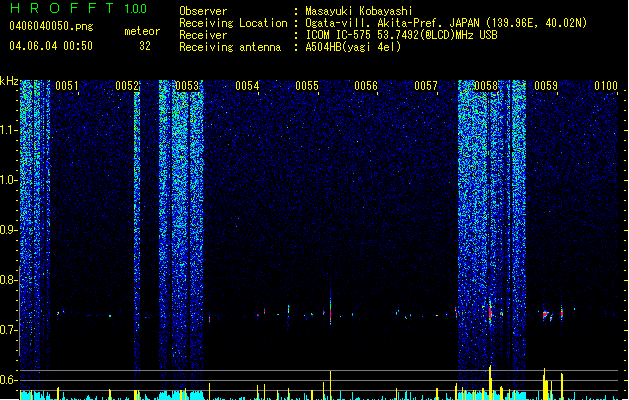629x400 pixels.
Task: Click the 0100 time marker
Action: [x=606, y=86]
